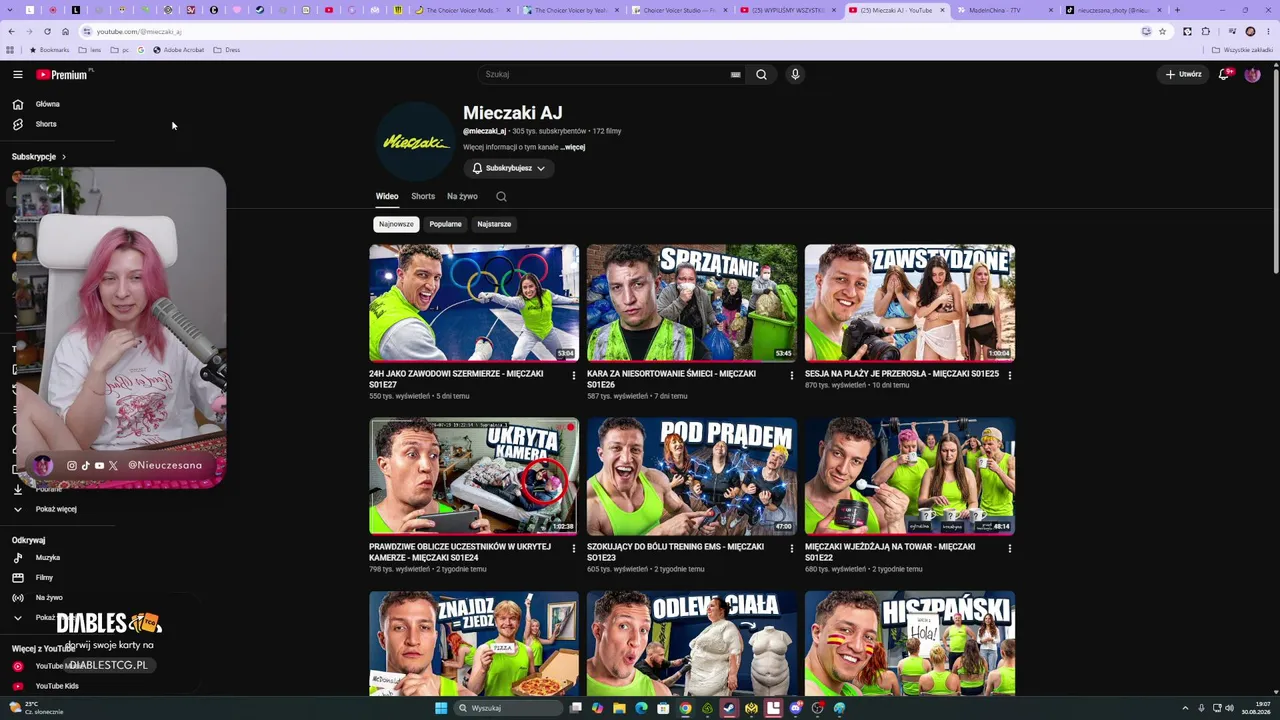Open the taskbar clock and date
The width and height of the screenshot is (1280, 720).
(1255, 708)
